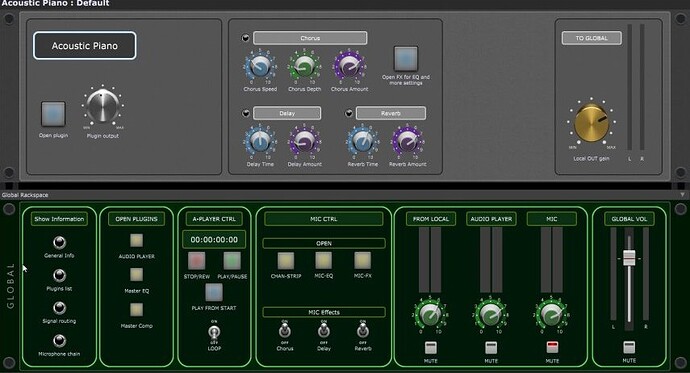Viewport: 690px width, 373px height.
Task: Toggle the Reverb enable LED
Action: tap(349, 113)
